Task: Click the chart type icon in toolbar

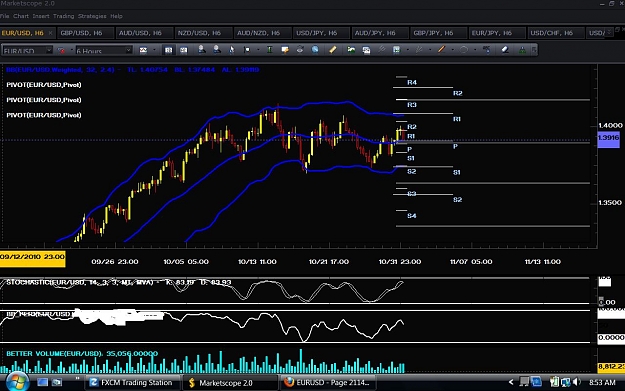Action: tap(143, 50)
